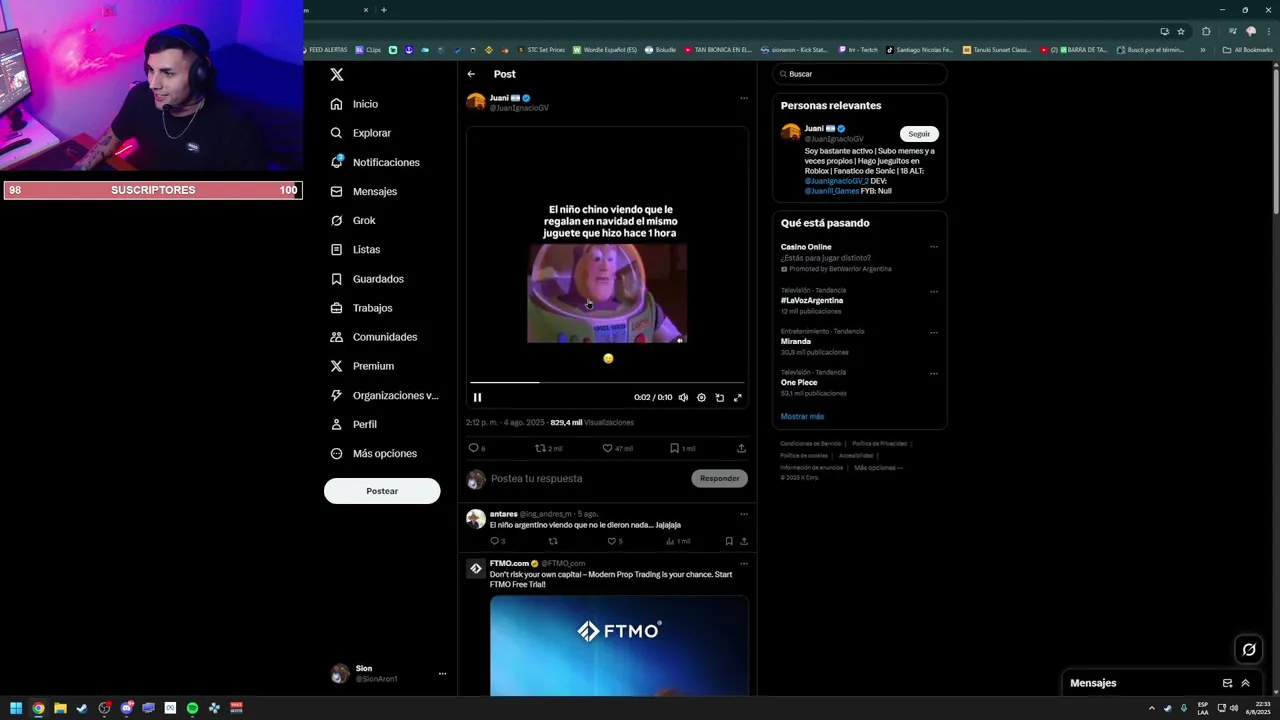Open Steam from the taskbar
1280x720 pixels.
click(x=82, y=708)
